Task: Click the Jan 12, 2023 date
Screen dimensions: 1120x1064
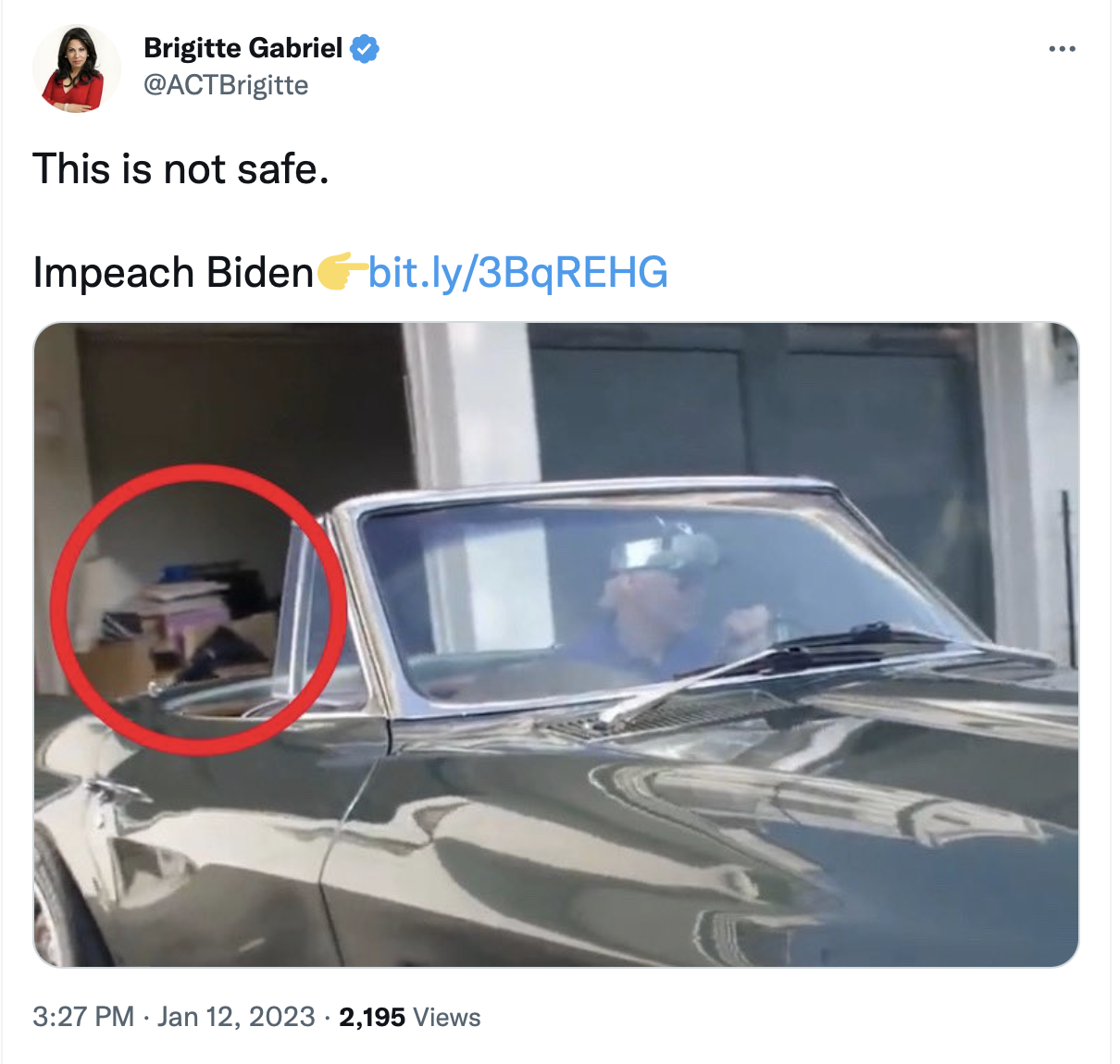Action: click(236, 1017)
